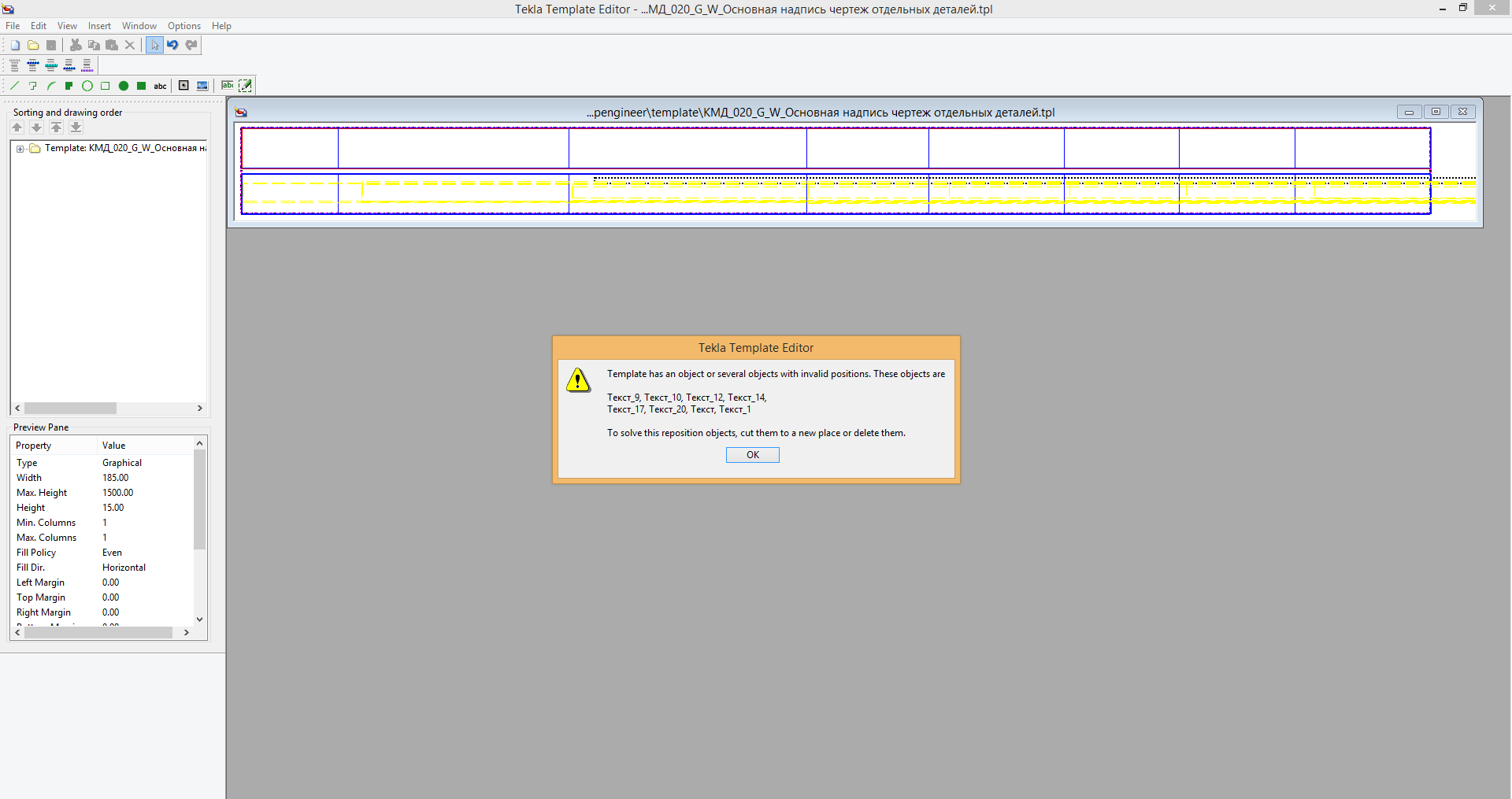The image size is (1512, 799).
Task: Click the Paste toolbar icon
Action: point(112,45)
